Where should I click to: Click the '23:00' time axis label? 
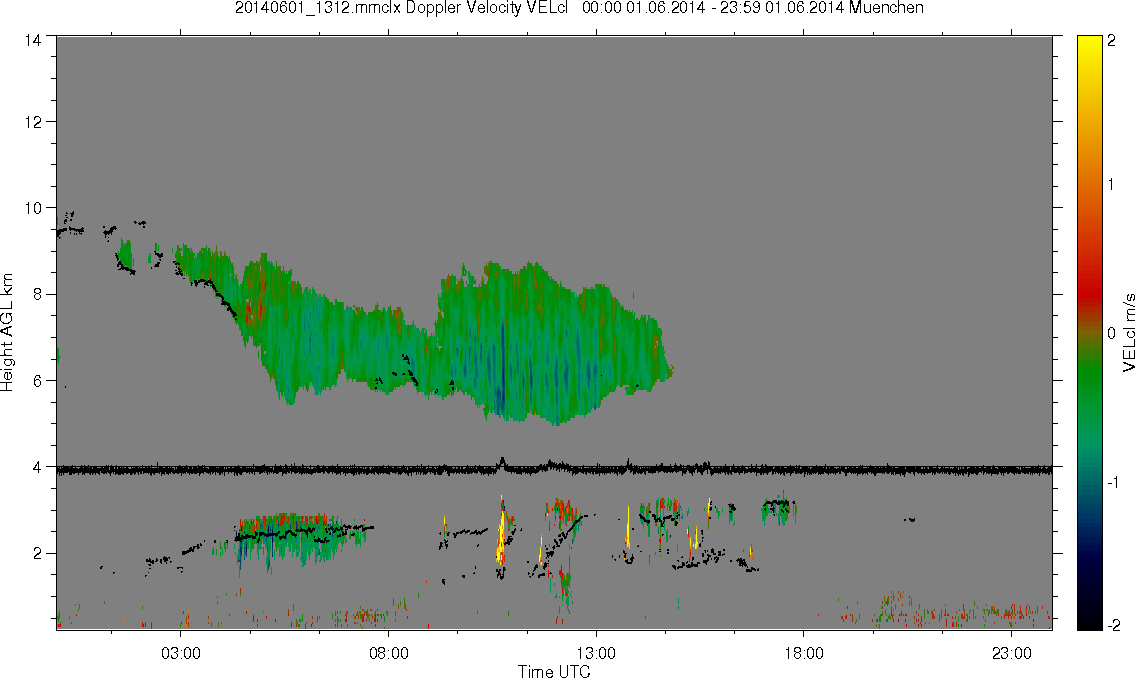tap(1012, 654)
